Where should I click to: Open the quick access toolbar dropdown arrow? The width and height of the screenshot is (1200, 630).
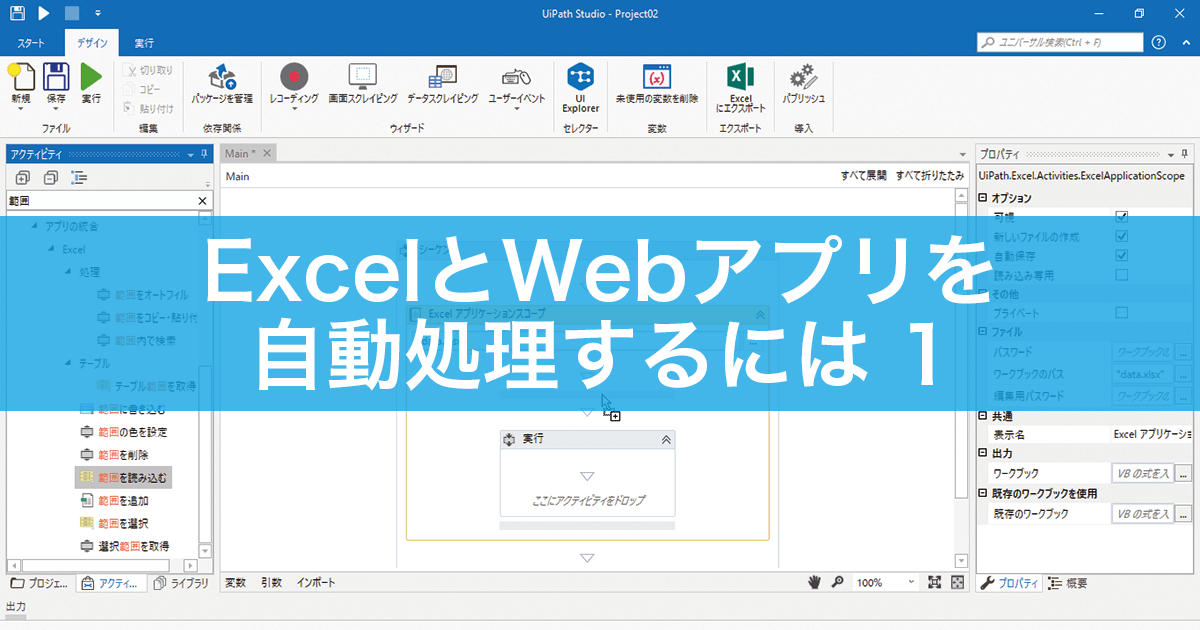[x=97, y=14]
